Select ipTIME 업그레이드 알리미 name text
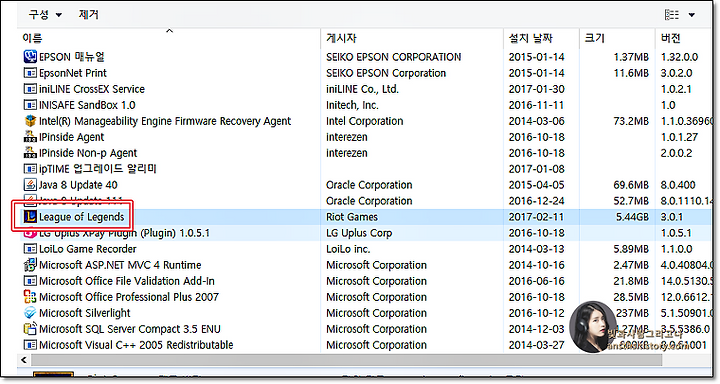The width and height of the screenshot is (720, 384). 98,169
